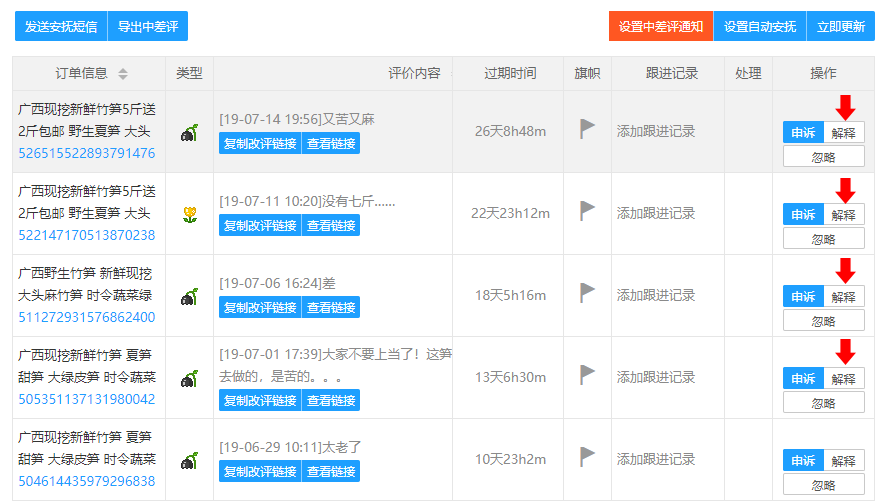Viewport: 891px width, 501px height.
Task: Click review text 又苦又麻
Action: (348, 119)
